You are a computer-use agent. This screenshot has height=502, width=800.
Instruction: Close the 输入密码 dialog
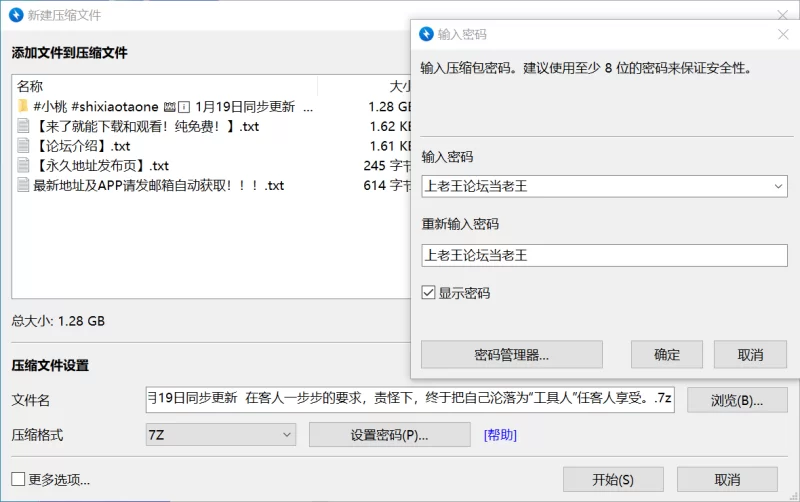click(x=783, y=34)
